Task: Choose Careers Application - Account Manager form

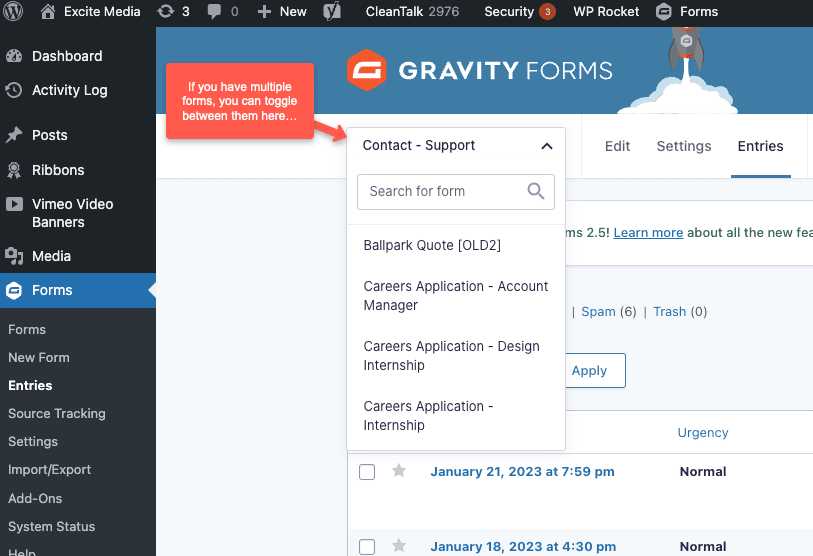Action: [x=456, y=296]
